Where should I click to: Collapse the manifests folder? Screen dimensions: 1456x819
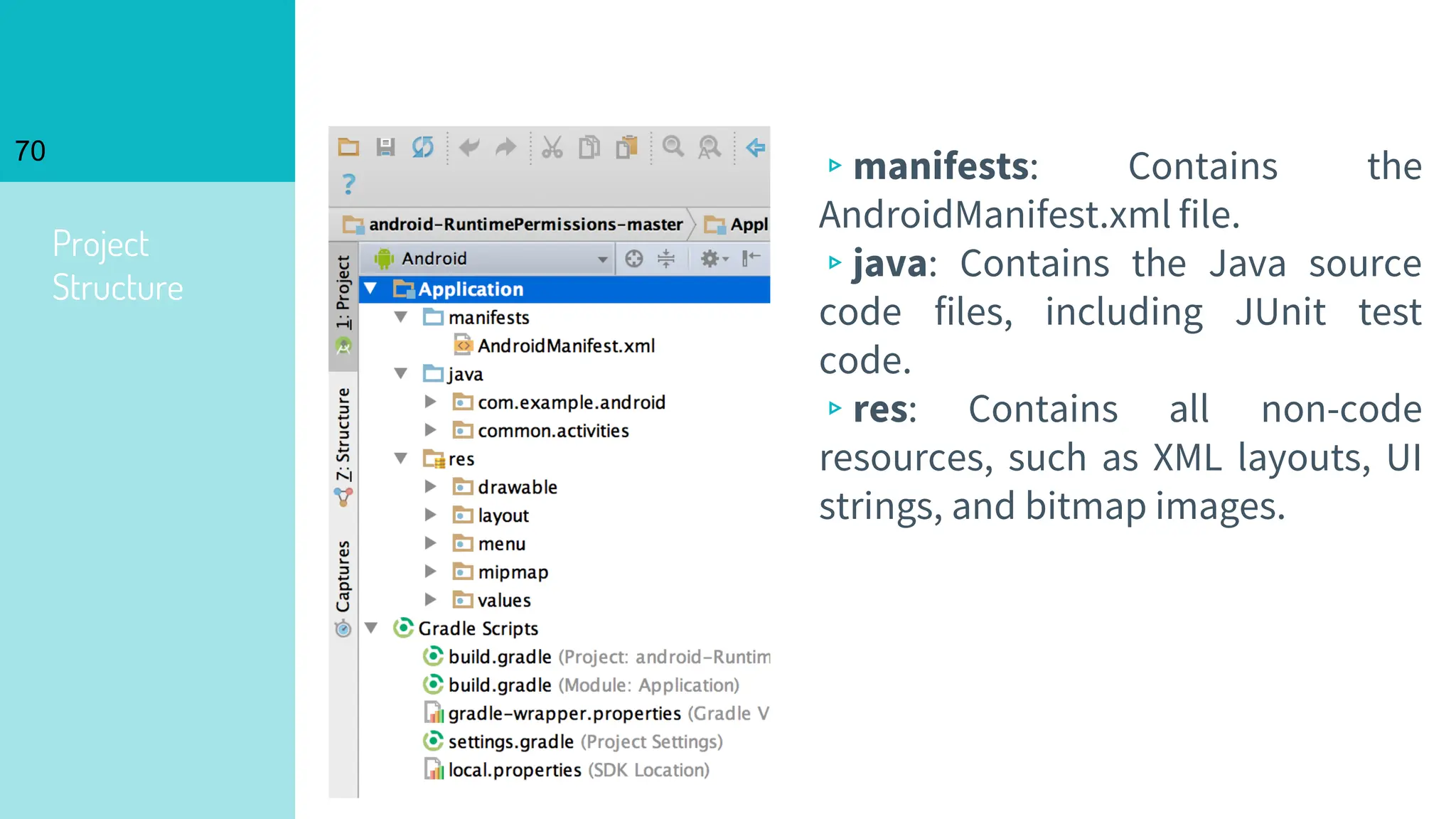pyautogui.click(x=401, y=317)
